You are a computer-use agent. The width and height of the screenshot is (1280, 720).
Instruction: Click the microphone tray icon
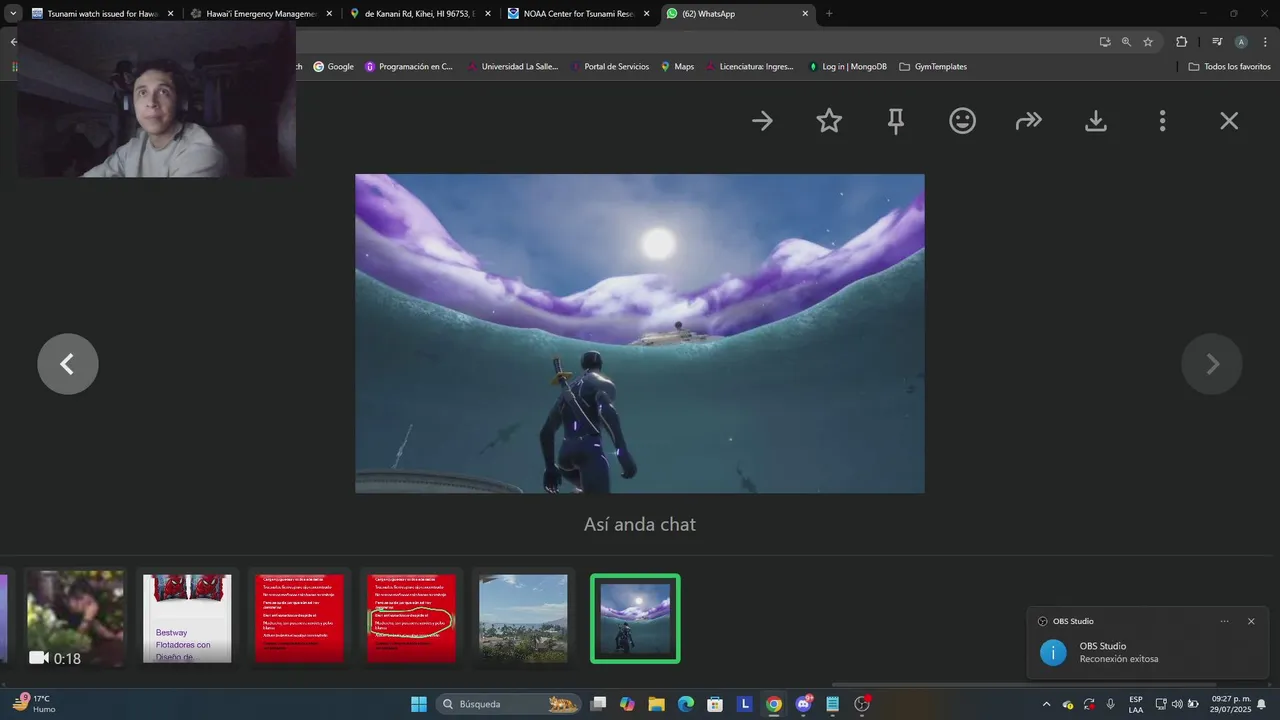(1110, 704)
